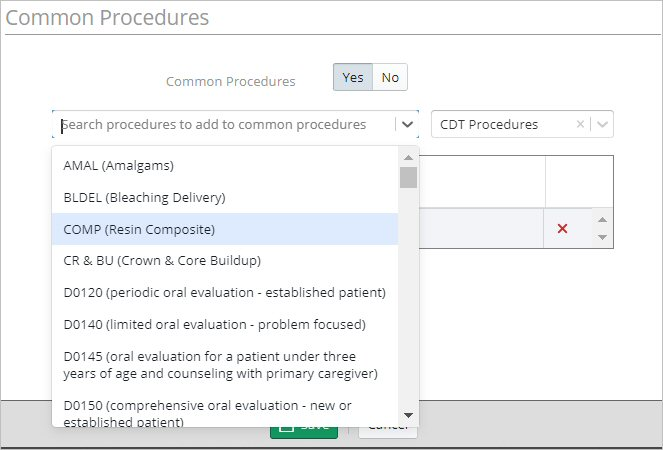663x450 pixels.
Task: Set Common Procedures to No
Action: (x=390, y=77)
